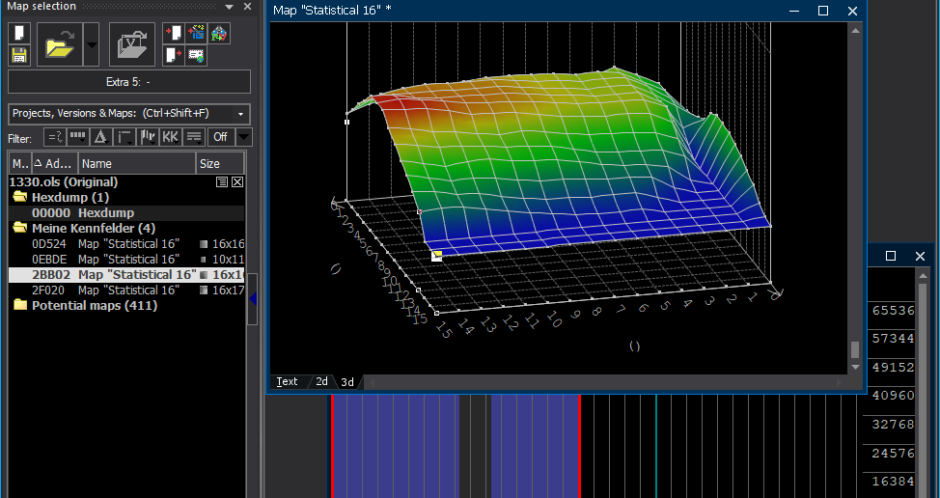Open Projects, Versions & Maps dropdown
This screenshot has height=498, width=940.
pos(129,114)
